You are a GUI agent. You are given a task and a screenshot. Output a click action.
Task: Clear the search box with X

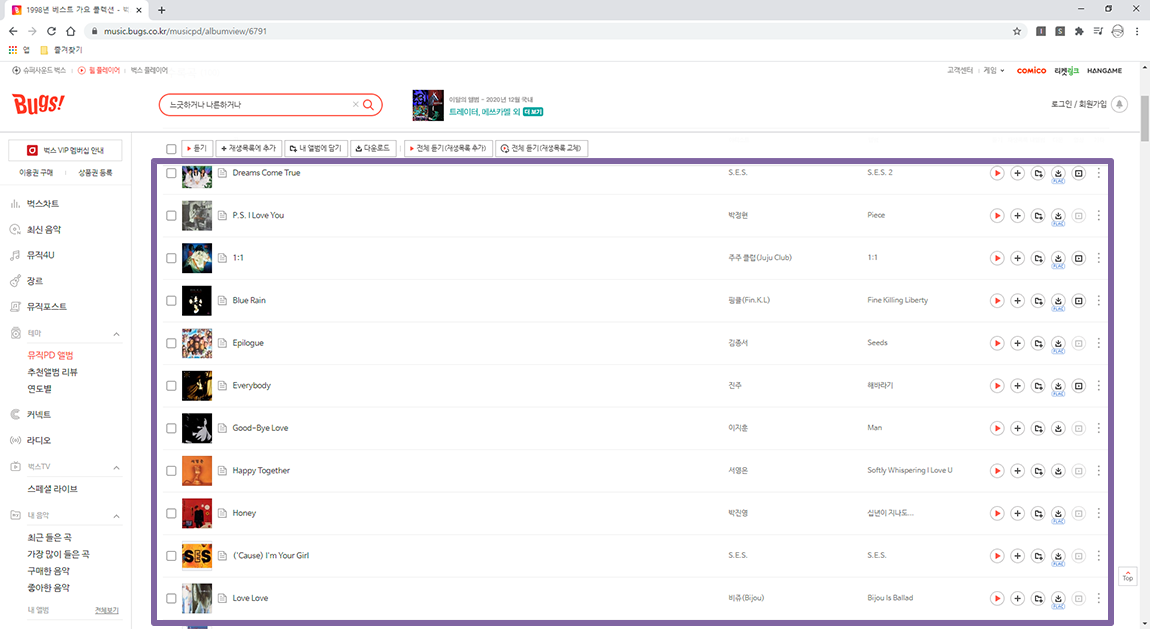point(356,105)
